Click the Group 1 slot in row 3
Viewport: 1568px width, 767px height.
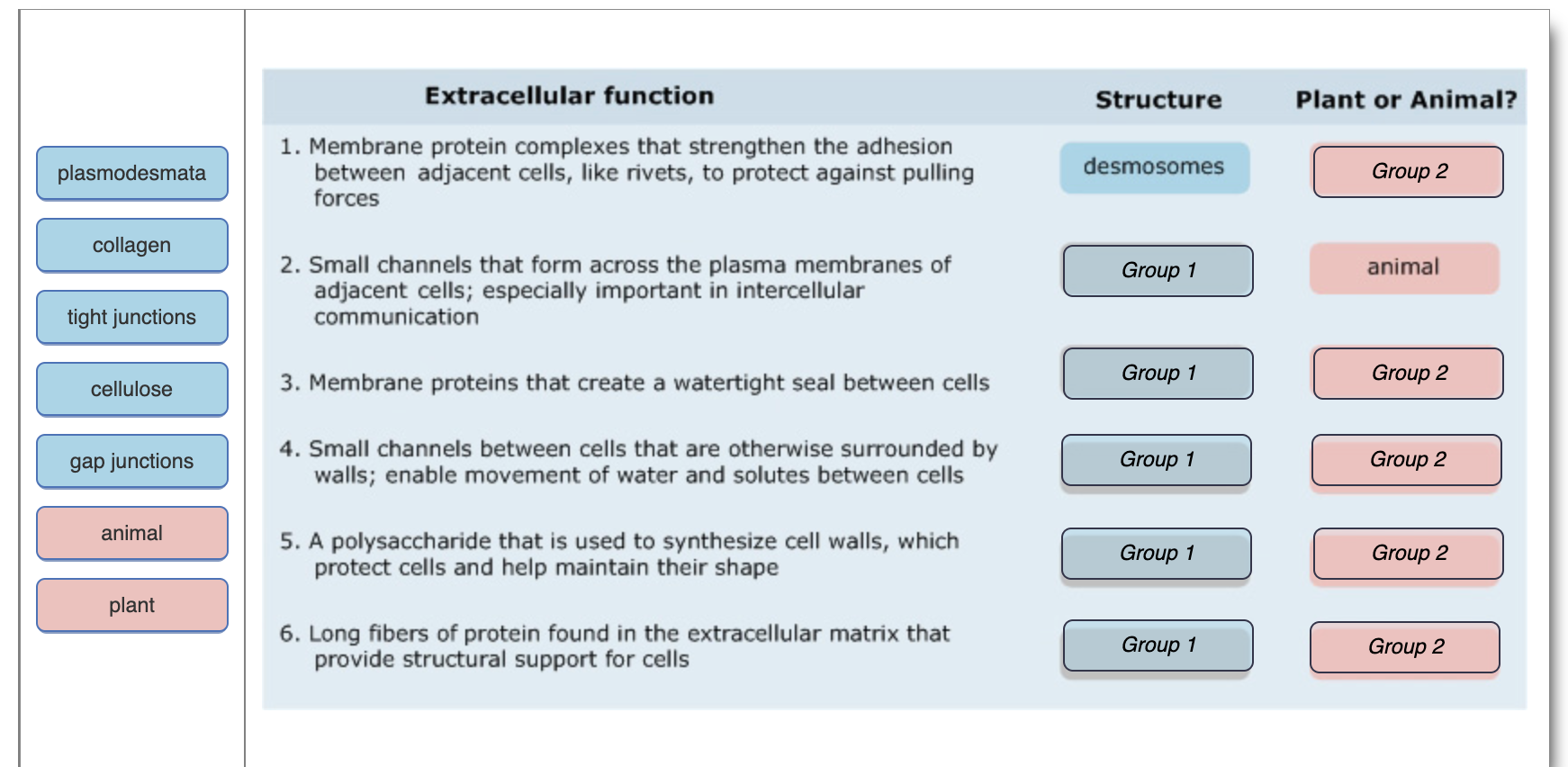tap(1158, 373)
